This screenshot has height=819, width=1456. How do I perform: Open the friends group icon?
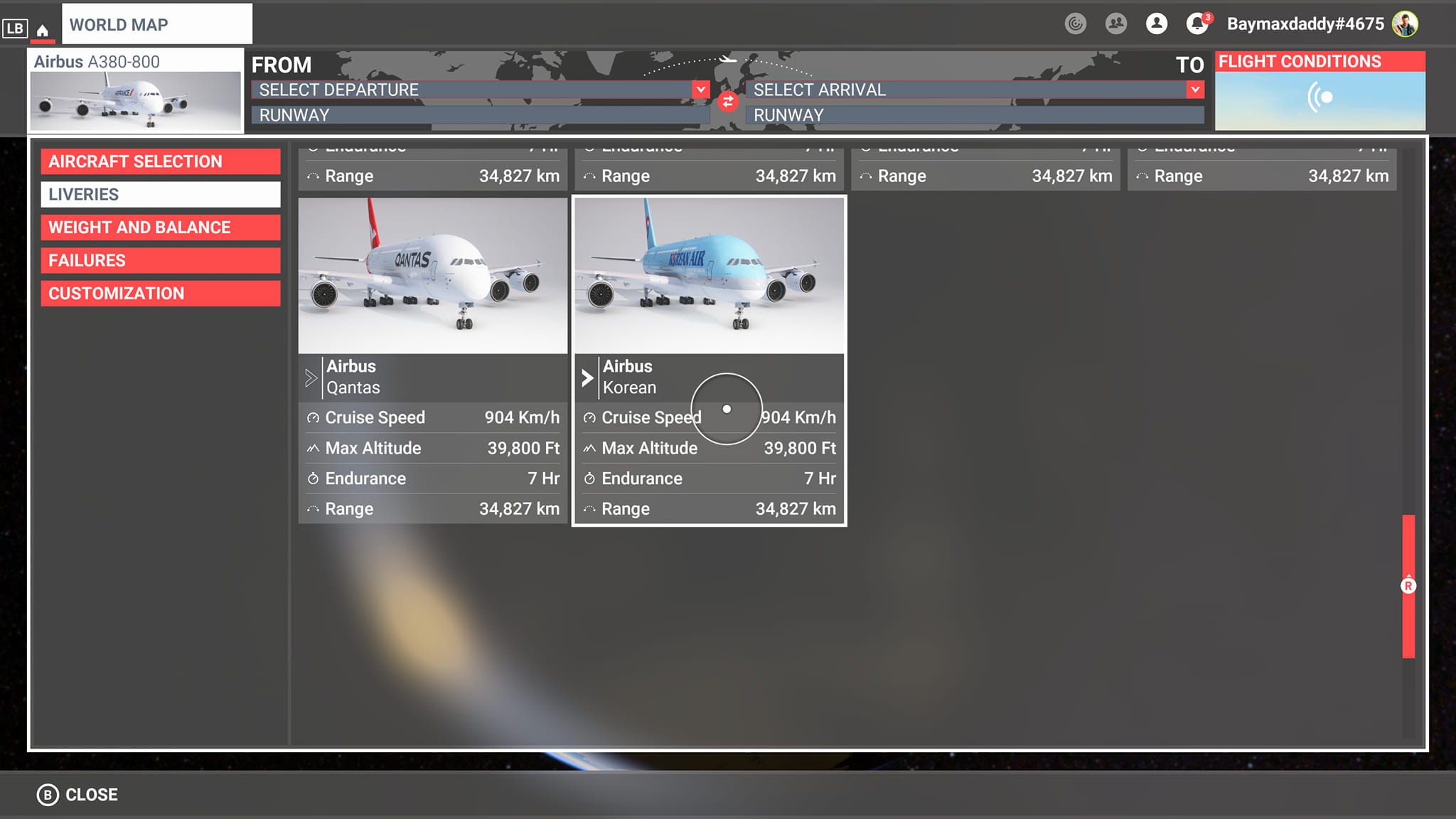[x=1116, y=23]
